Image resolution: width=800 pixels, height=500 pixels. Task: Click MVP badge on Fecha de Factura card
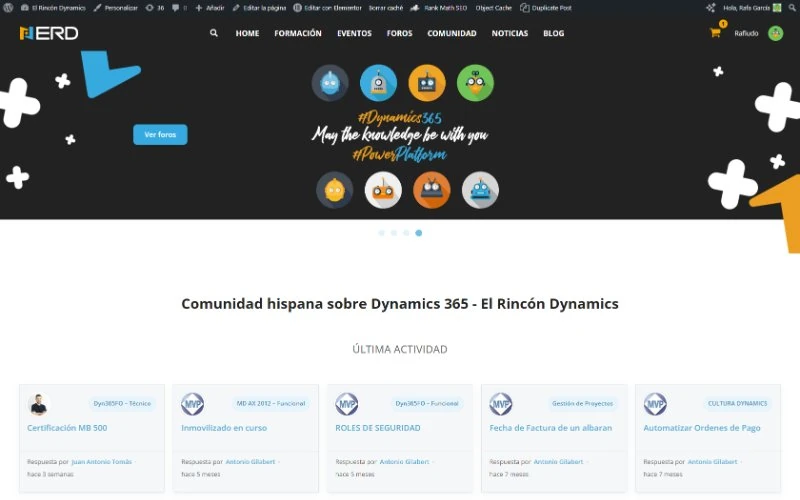(501, 404)
